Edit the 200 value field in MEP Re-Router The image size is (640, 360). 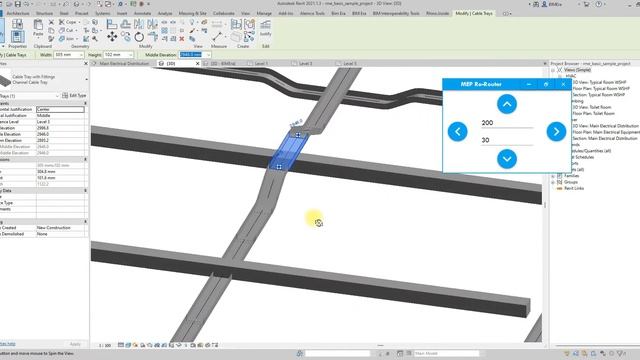[507, 123]
